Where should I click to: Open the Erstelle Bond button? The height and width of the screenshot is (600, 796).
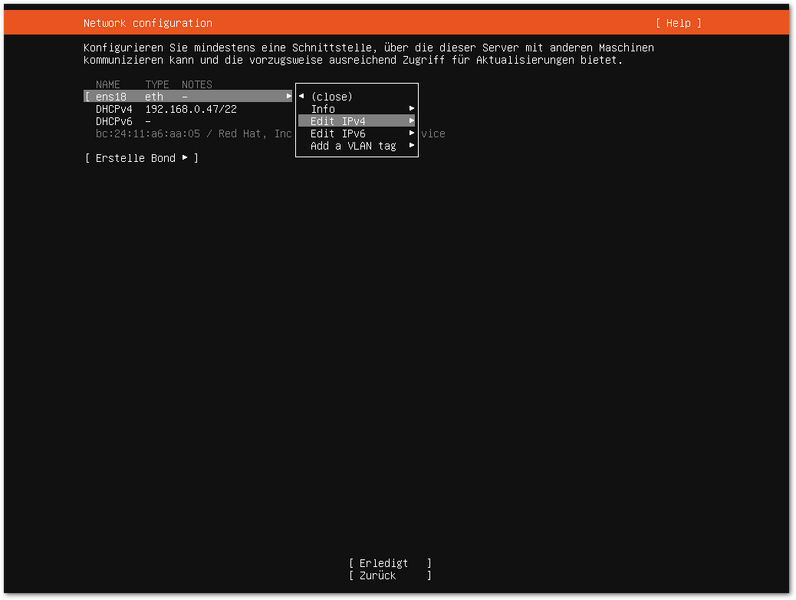pyautogui.click(x=141, y=158)
